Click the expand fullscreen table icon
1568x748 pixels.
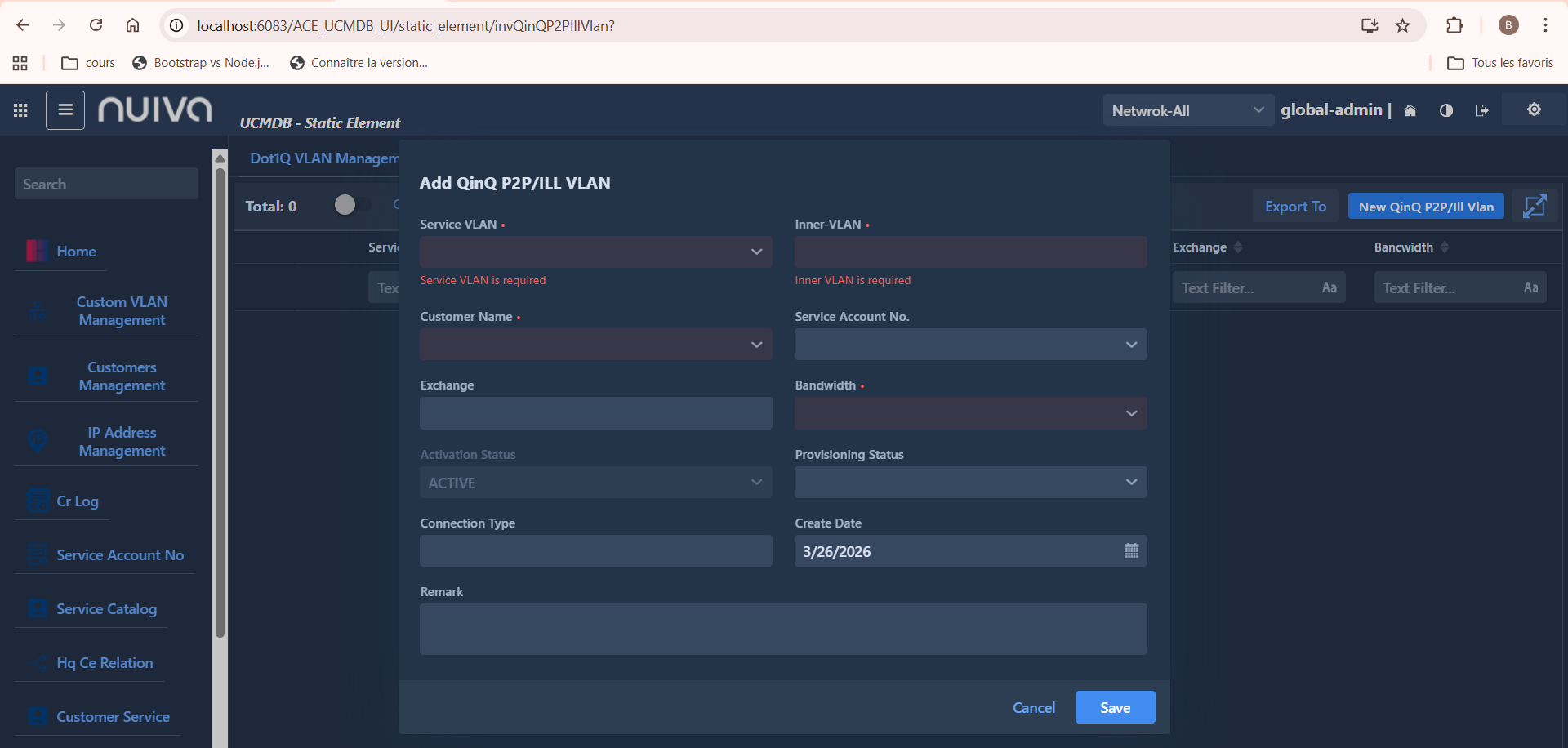pos(1535,207)
